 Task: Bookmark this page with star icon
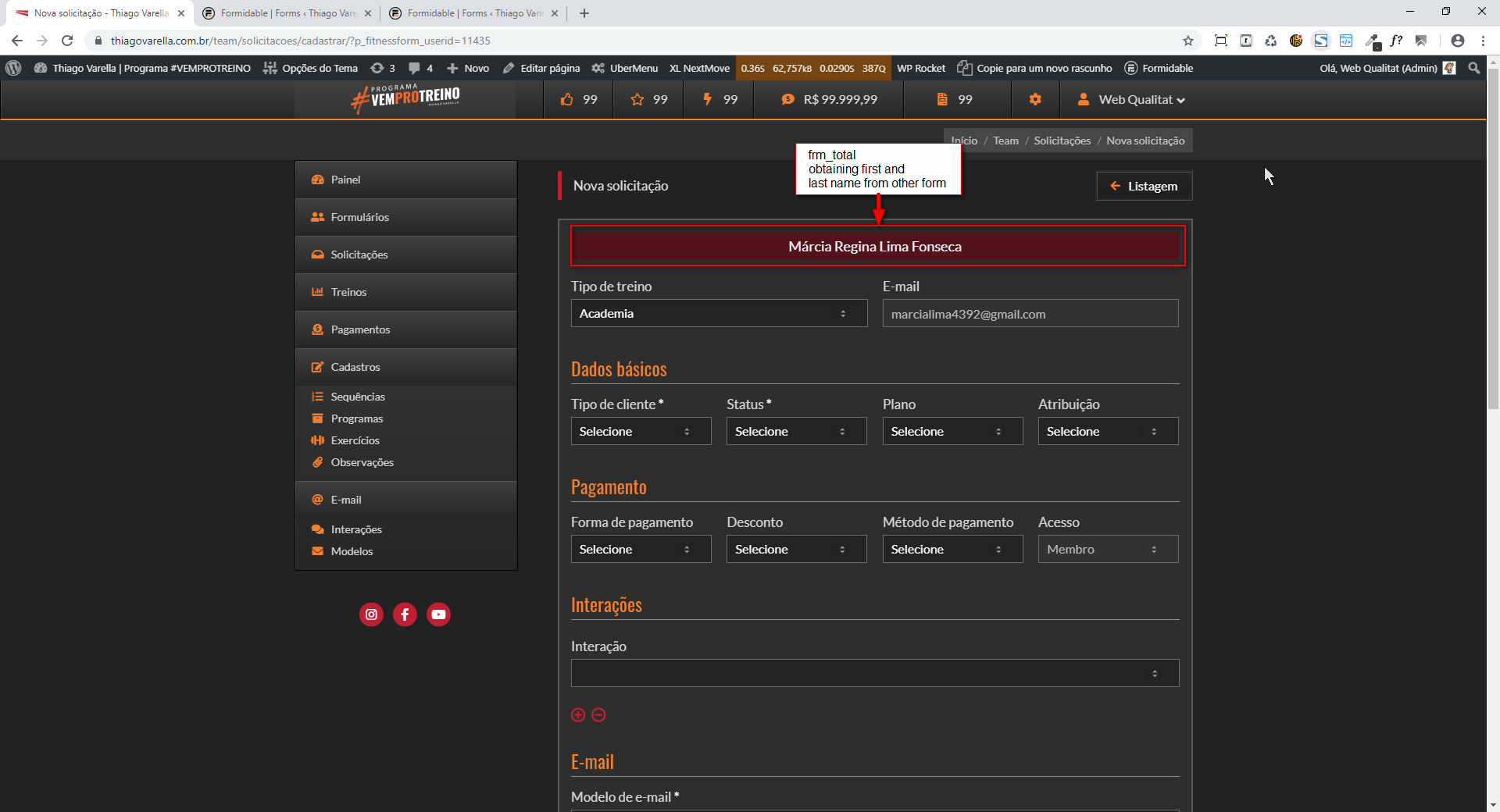1188,41
